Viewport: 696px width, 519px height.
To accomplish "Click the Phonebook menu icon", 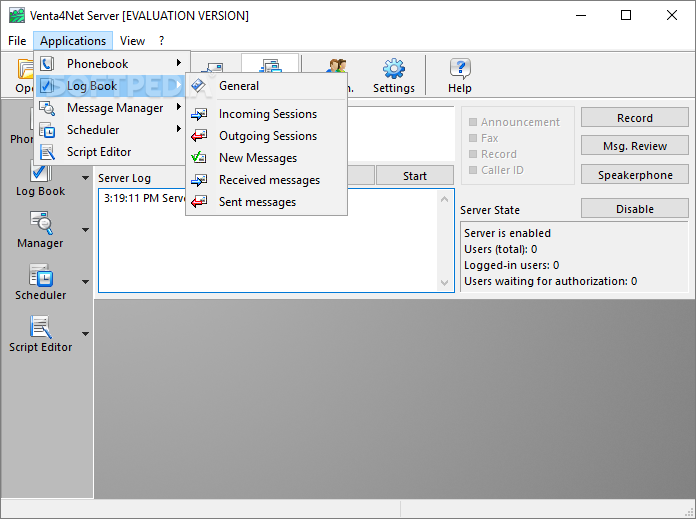I will pyautogui.click(x=47, y=64).
